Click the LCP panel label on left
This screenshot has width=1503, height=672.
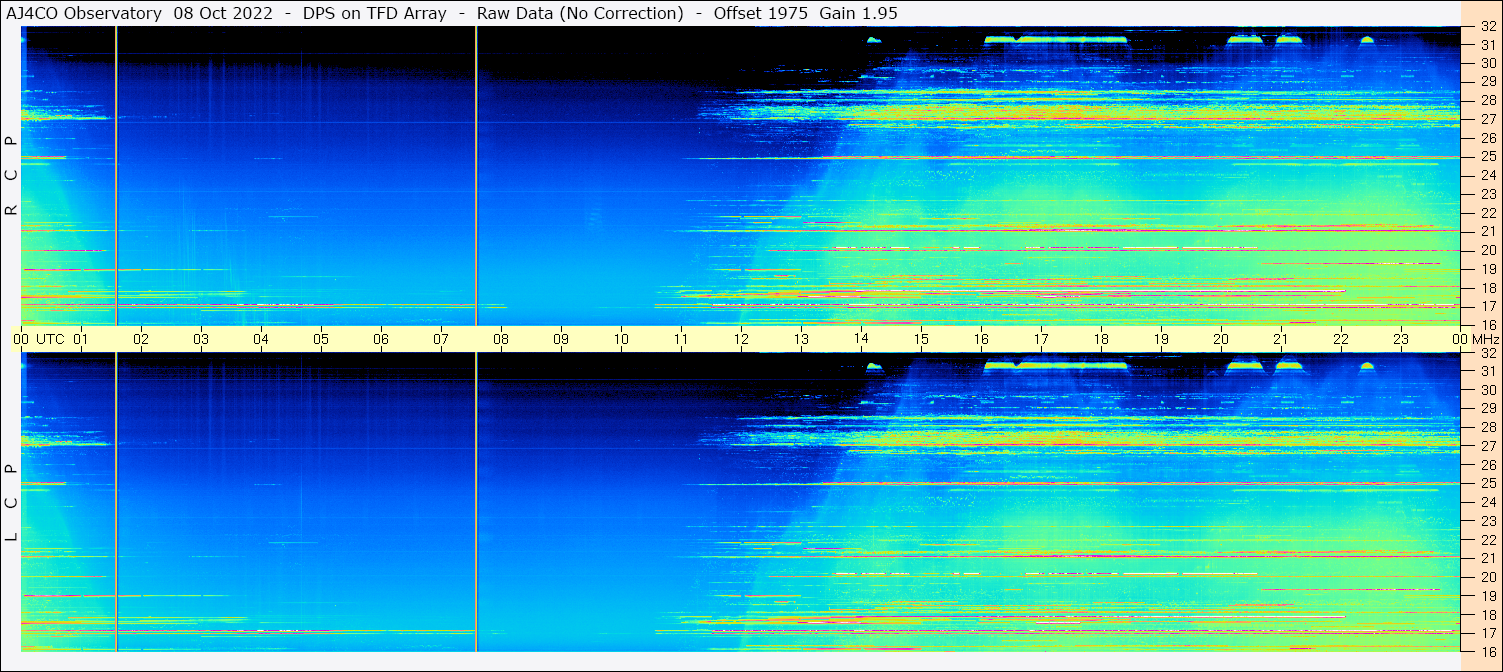point(12,502)
